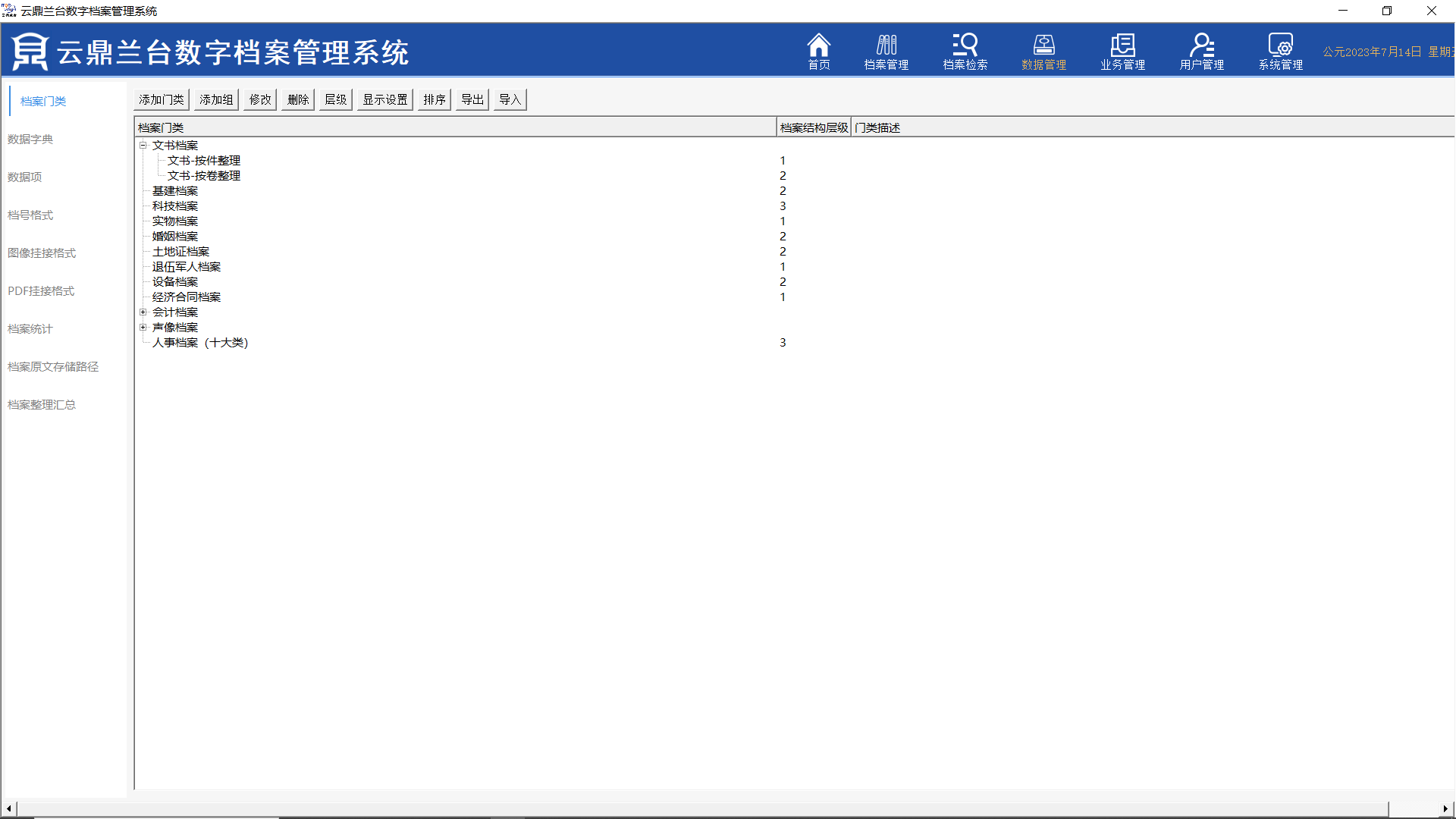The image size is (1456, 819).
Task: Select the 科技档案 tree item
Action: pos(175,206)
